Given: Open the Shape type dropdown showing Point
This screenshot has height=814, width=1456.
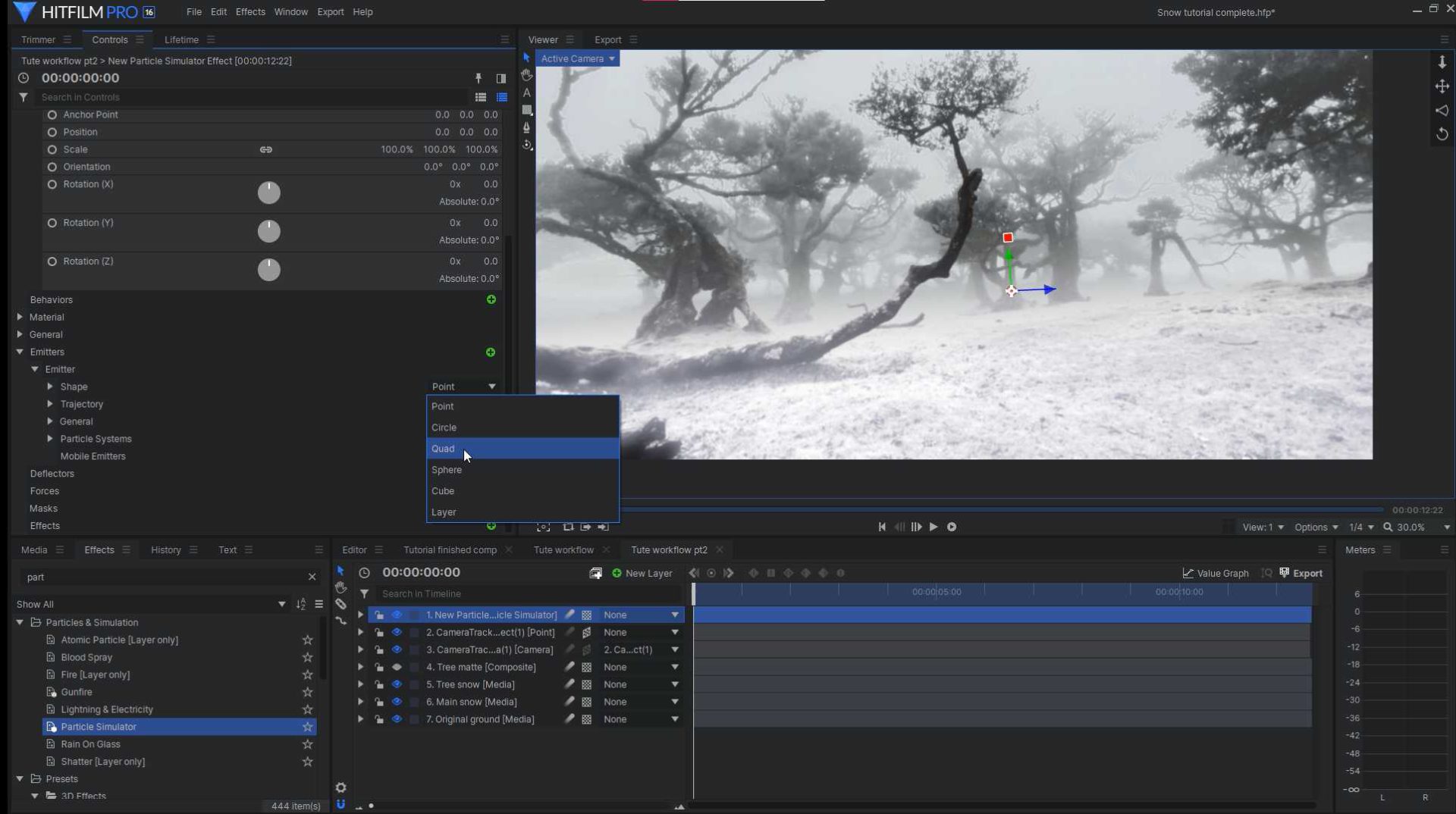Looking at the screenshot, I should pos(463,387).
